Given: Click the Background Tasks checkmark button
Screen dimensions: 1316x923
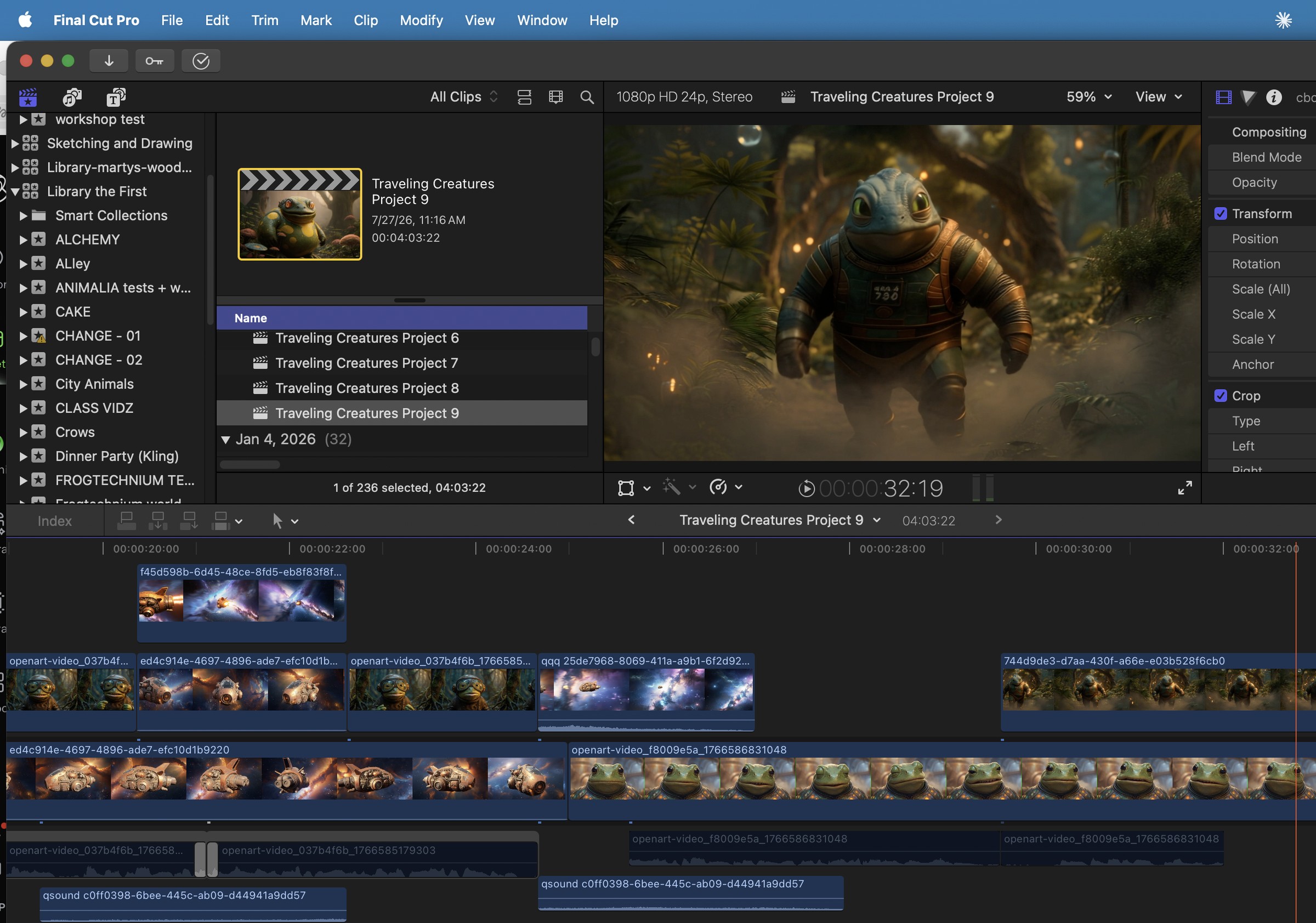Looking at the screenshot, I should tap(201, 61).
